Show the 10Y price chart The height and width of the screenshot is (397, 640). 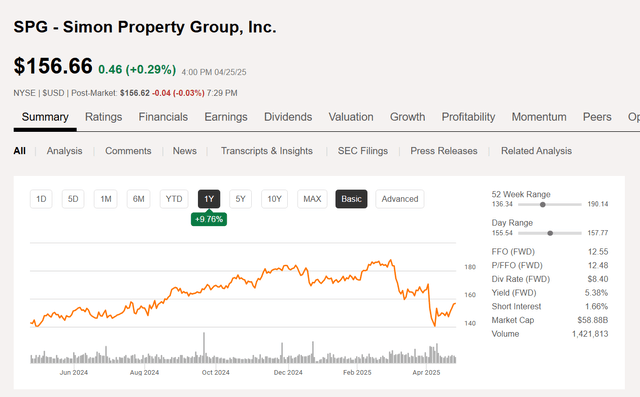point(274,199)
